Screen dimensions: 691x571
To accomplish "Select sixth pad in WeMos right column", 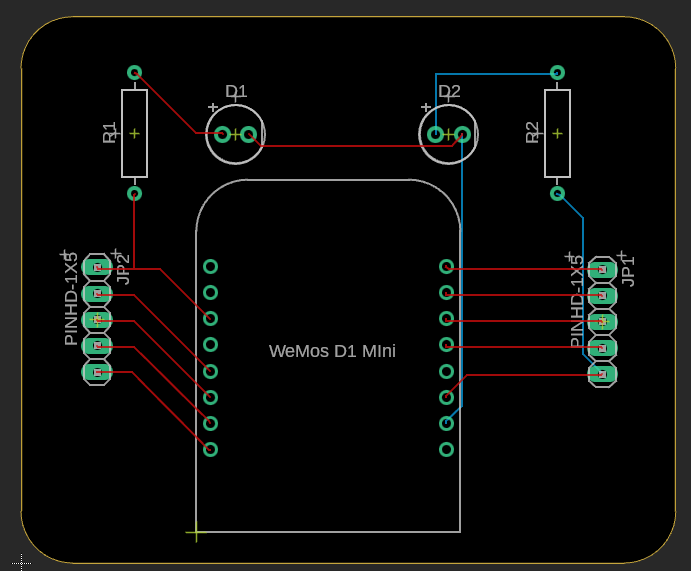I will point(446,397).
